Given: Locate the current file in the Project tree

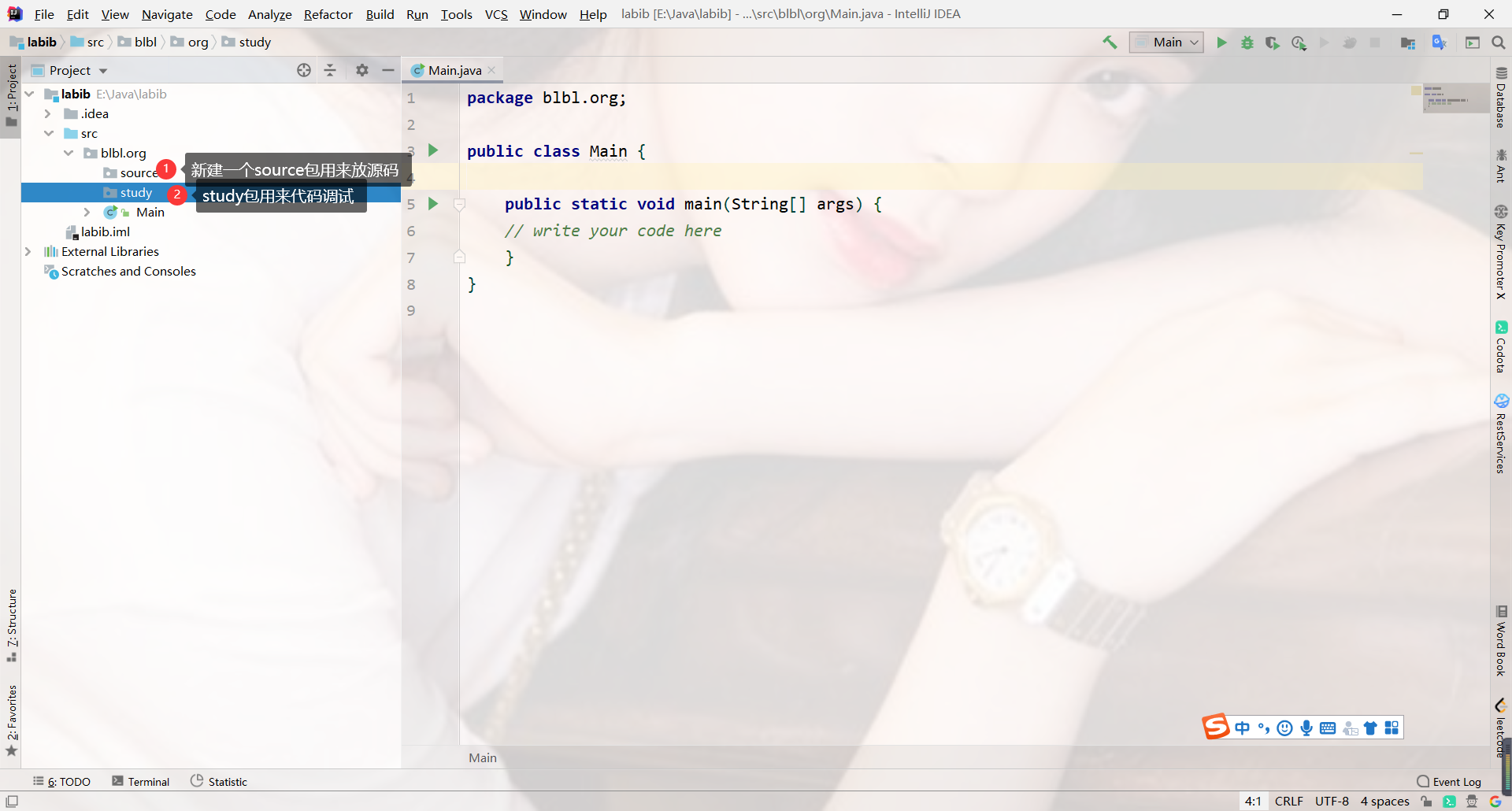Looking at the screenshot, I should point(304,70).
